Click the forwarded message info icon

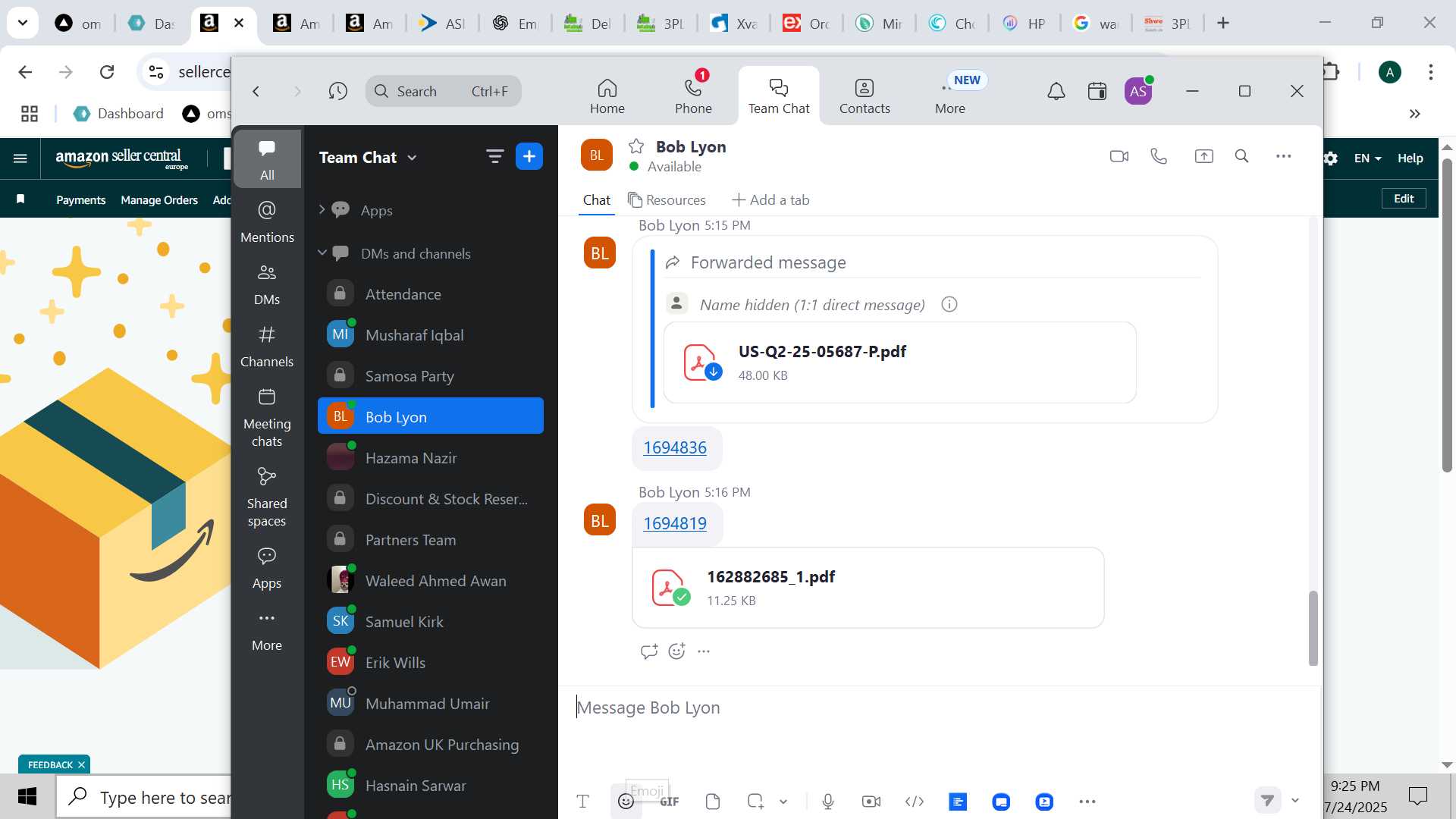click(x=949, y=304)
